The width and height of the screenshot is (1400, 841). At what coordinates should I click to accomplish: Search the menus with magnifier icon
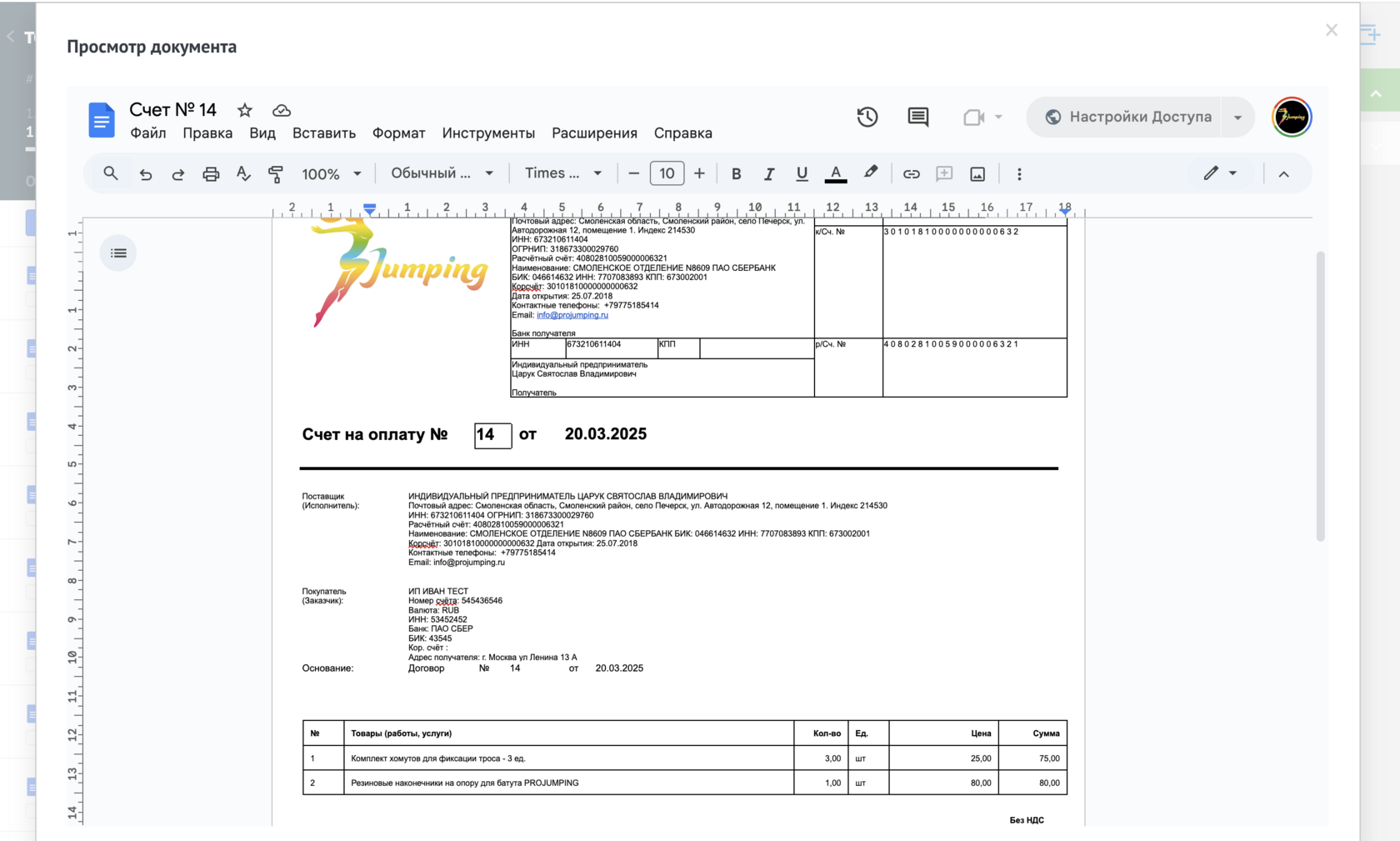click(111, 173)
